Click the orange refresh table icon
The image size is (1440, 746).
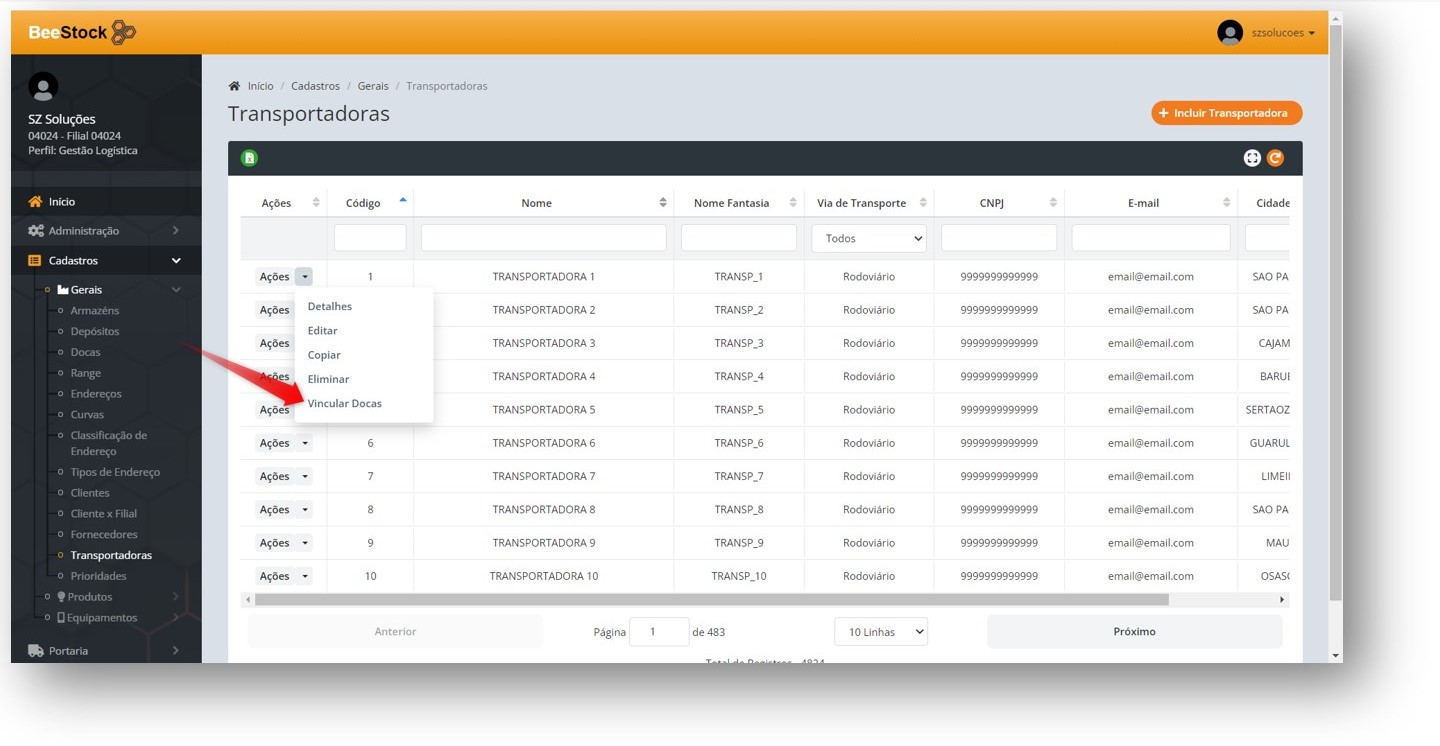pyautogui.click(x=1275, y=158)
